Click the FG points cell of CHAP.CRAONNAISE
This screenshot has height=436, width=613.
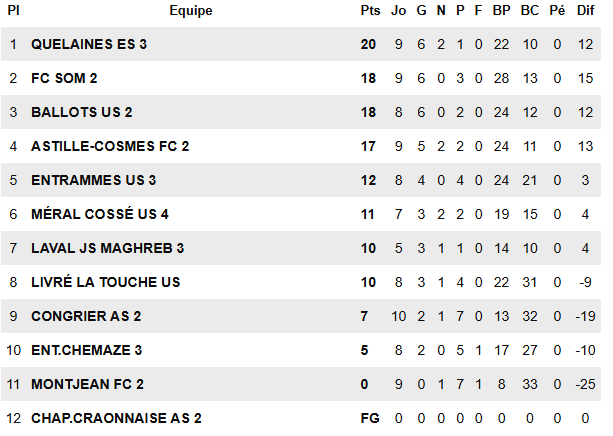point(370,418)
